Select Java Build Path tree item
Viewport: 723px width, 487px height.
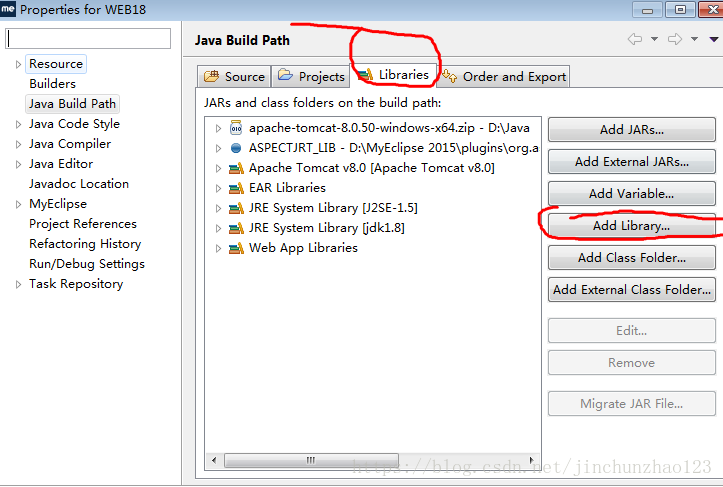coord(72,104)
